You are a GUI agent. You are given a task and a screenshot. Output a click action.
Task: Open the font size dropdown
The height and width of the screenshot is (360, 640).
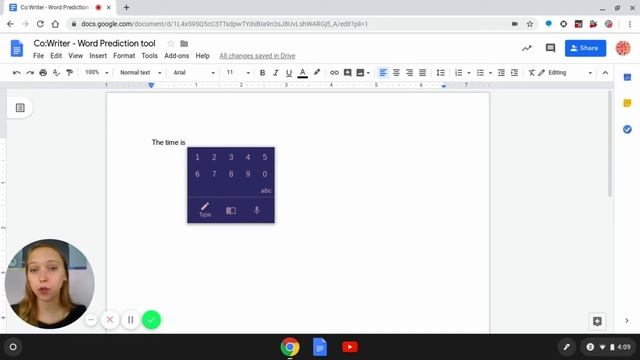(238, 73)
